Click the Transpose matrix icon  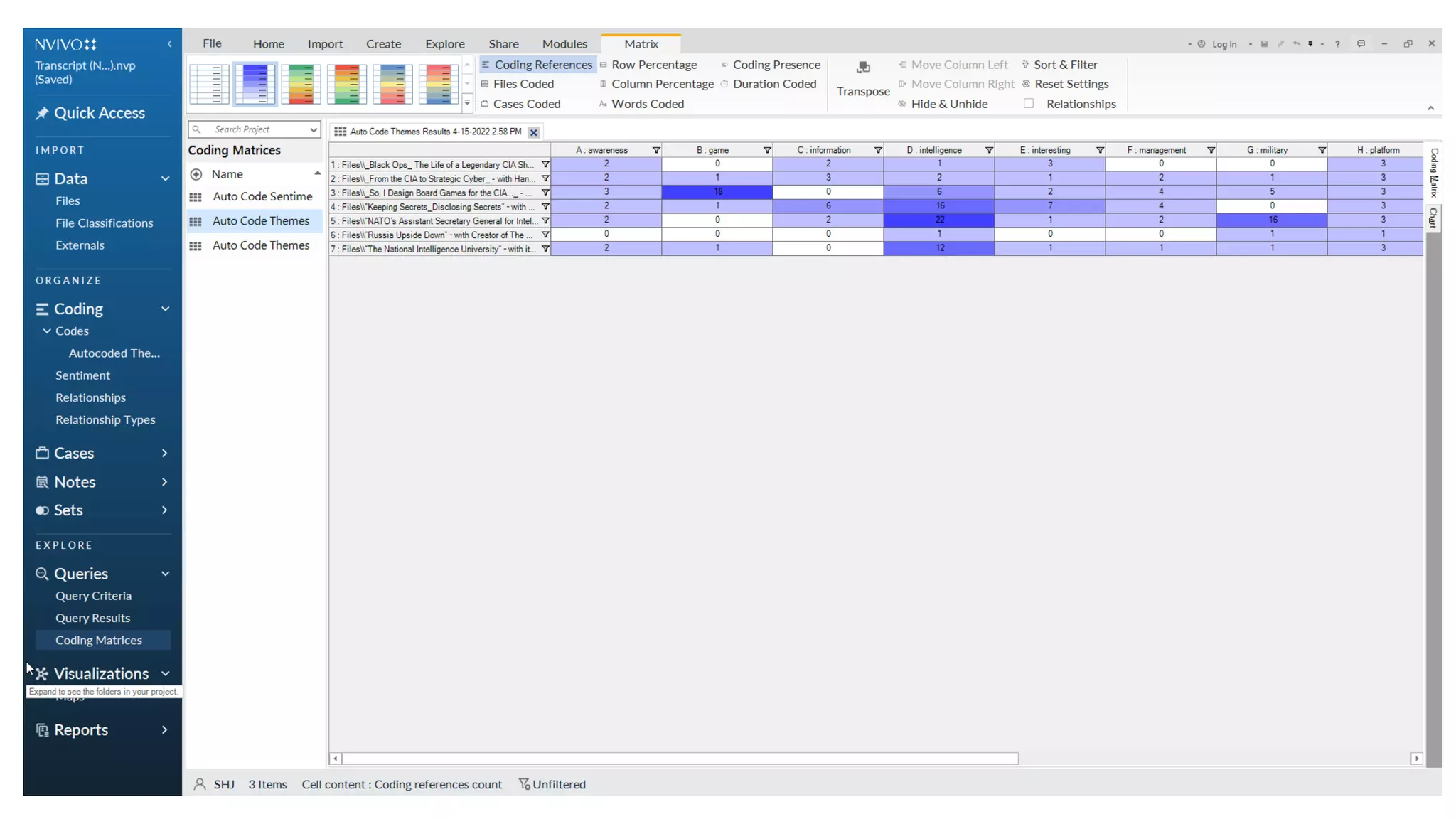[x=862, y=68]
